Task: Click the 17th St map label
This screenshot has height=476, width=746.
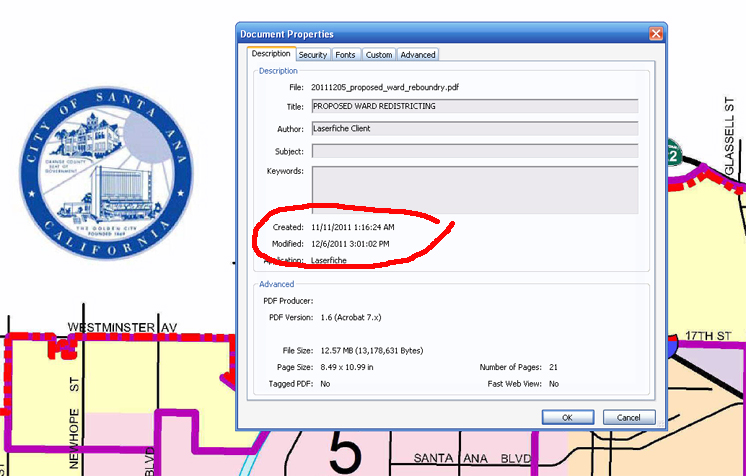Action: point(715,334)
